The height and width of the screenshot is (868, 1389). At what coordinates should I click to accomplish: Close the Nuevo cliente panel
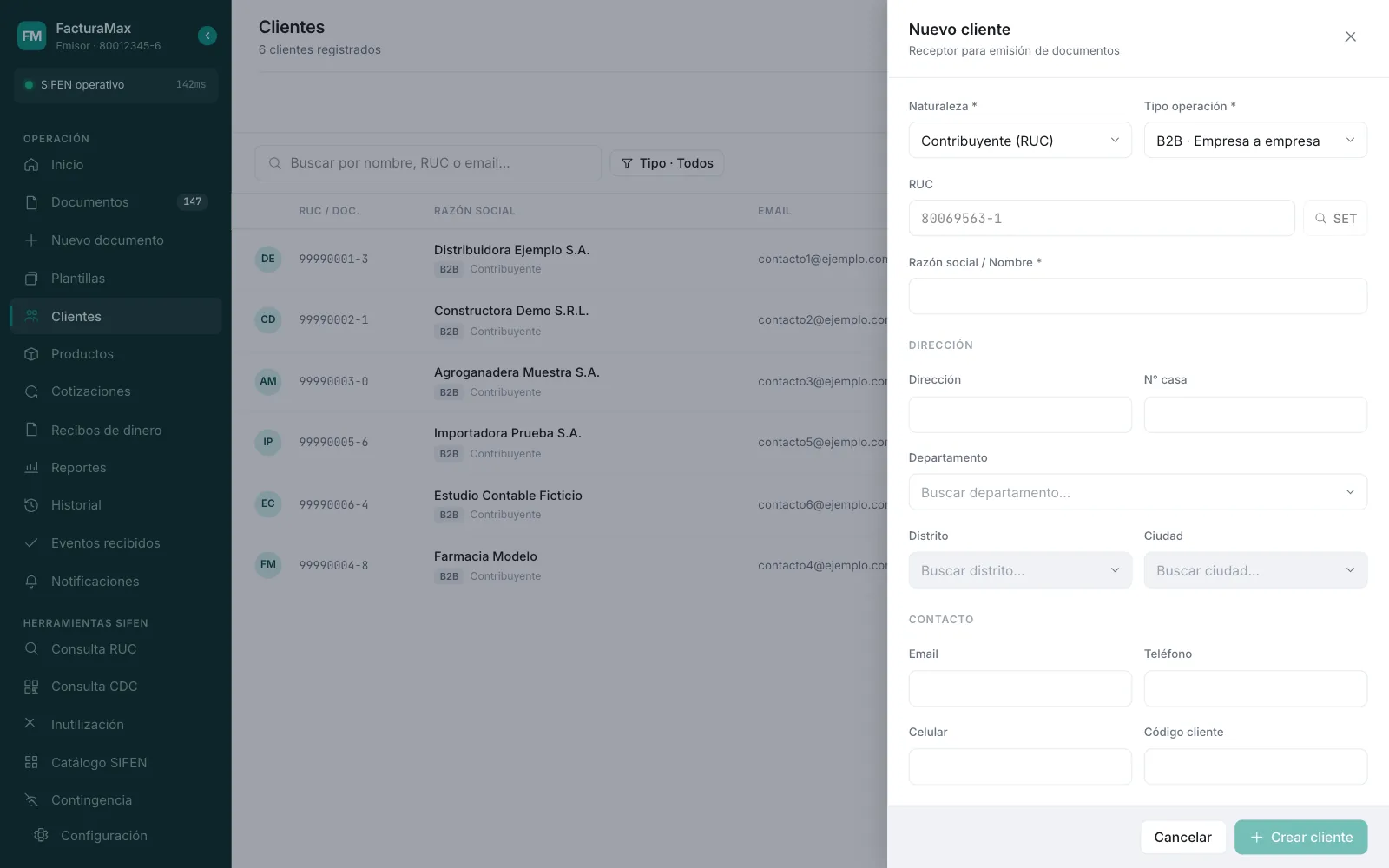[x=1350, y=36]
